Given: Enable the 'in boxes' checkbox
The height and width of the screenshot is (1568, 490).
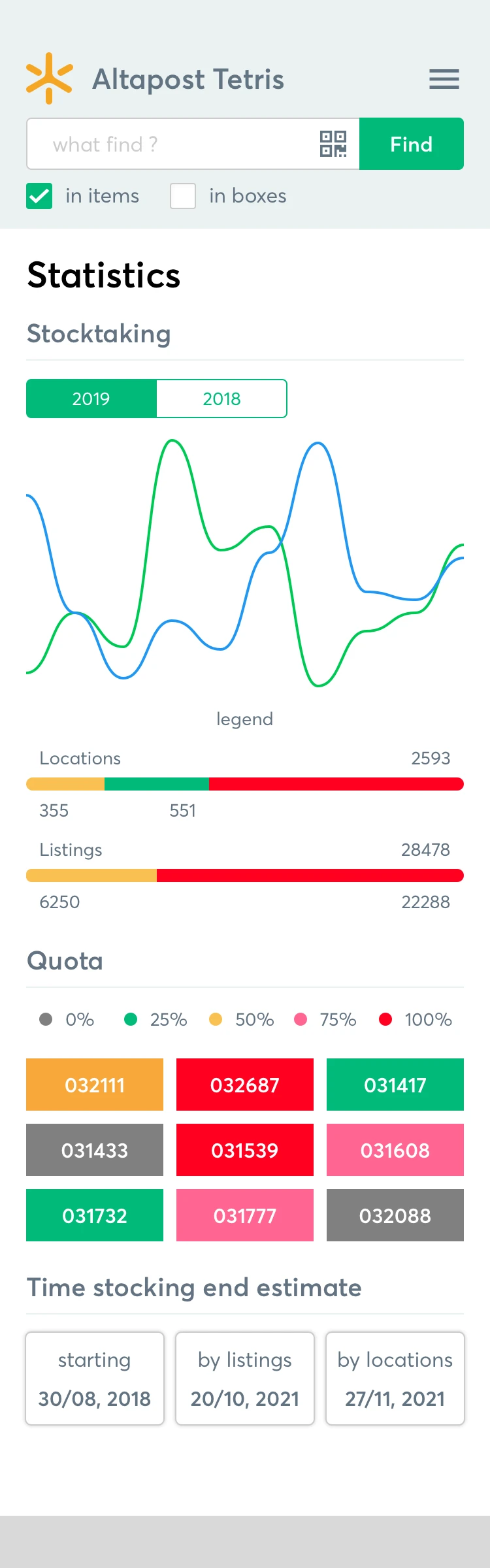Looking at the screenshot, I should pyautogui.click(x=183, y=196).
